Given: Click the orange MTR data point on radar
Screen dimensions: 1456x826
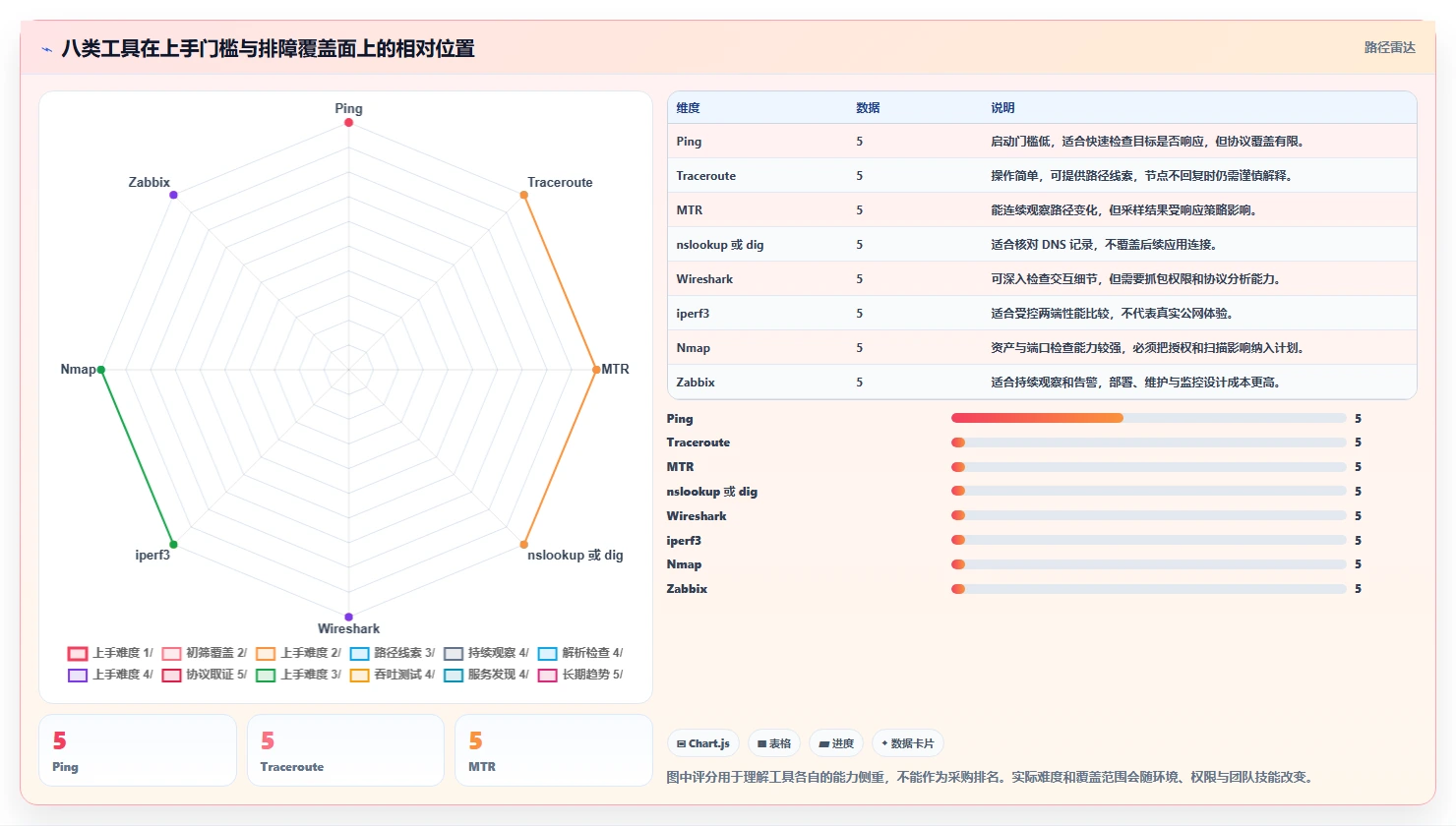Looking at the screenshot, I should click(x=596, y=370).
